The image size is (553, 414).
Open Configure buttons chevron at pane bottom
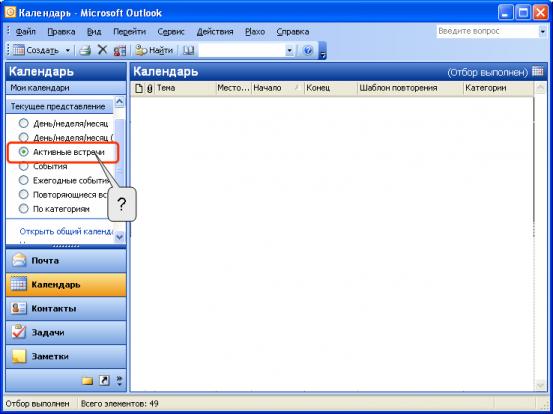coord(119,380)
